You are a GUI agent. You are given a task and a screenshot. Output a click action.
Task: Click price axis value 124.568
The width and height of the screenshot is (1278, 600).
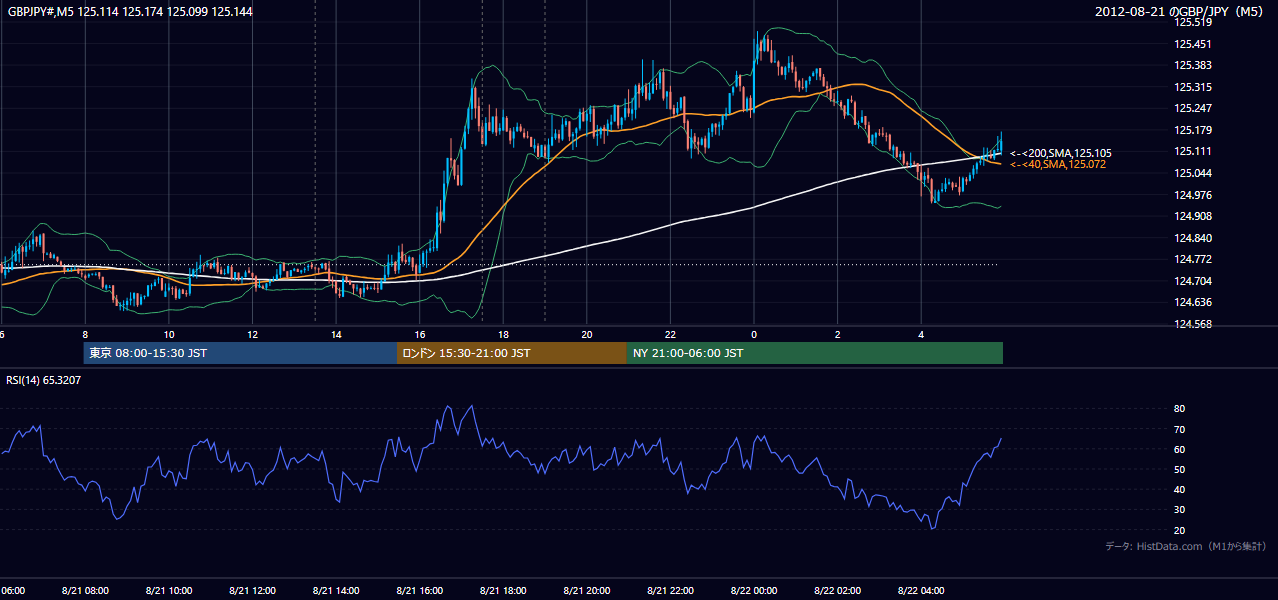pyautogui.click(x=1192, y=324)
